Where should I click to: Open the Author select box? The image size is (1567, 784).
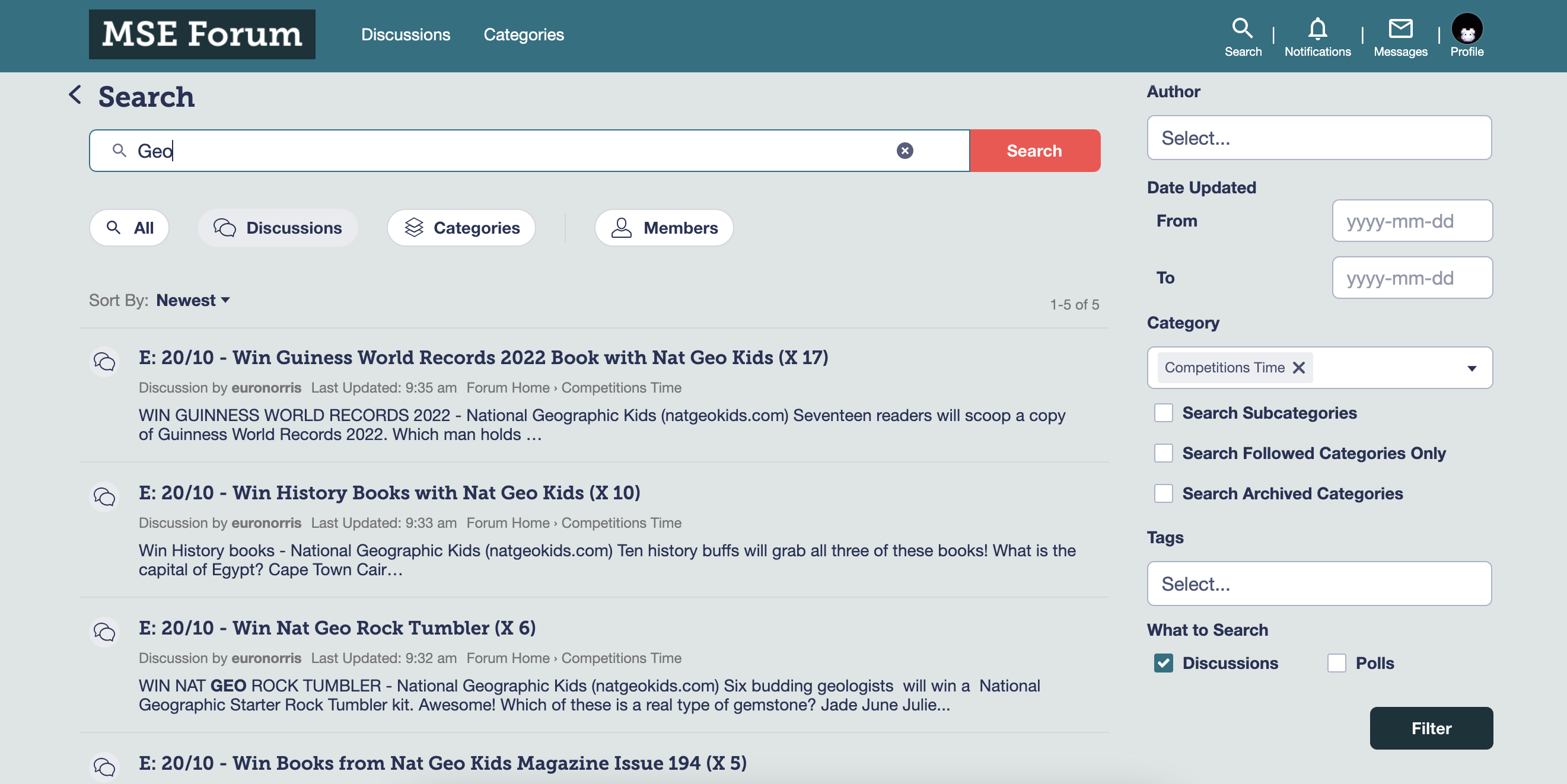tap(1319, 138)
